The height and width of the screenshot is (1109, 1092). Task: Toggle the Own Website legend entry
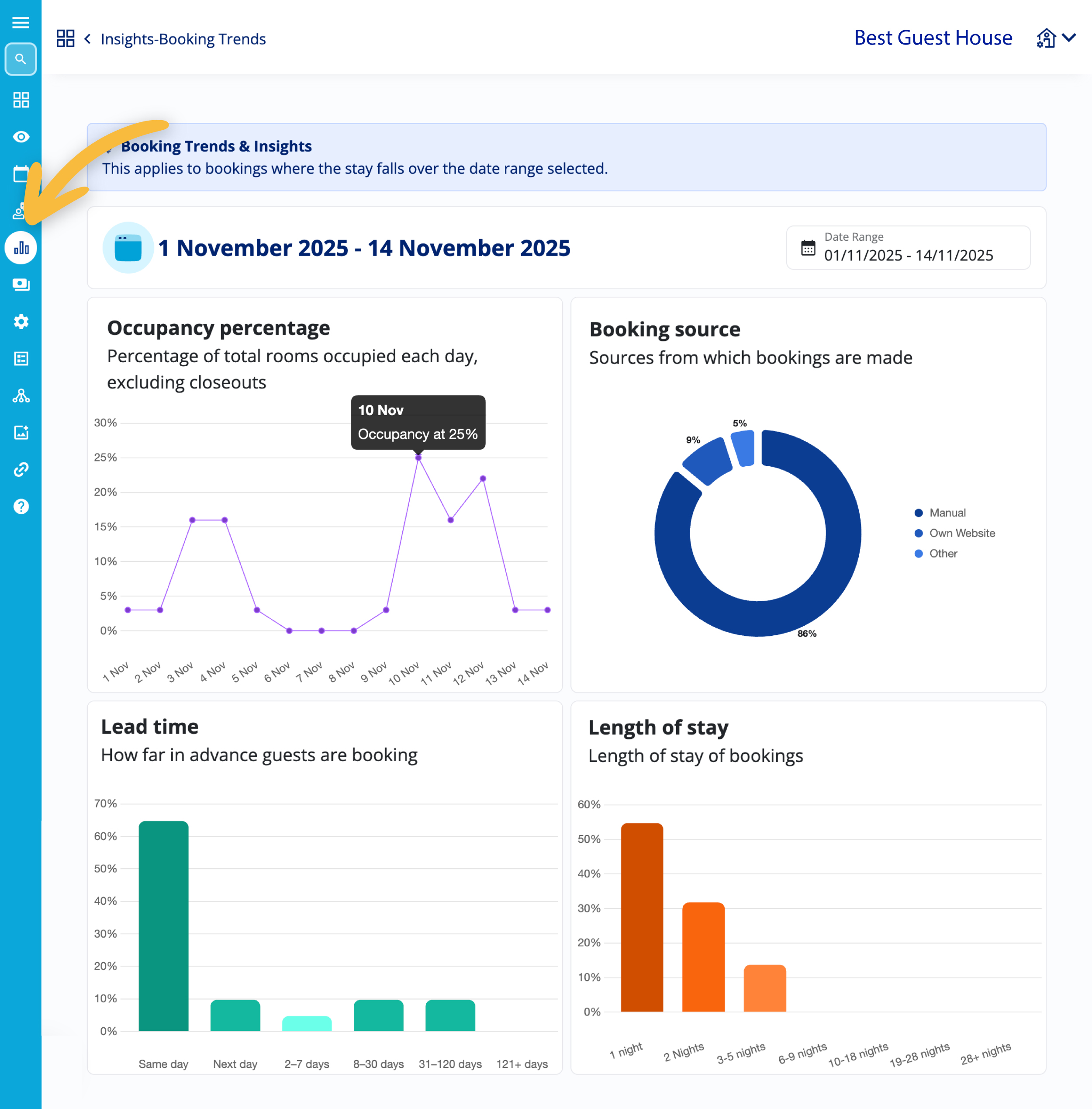(x=961, y=533)
